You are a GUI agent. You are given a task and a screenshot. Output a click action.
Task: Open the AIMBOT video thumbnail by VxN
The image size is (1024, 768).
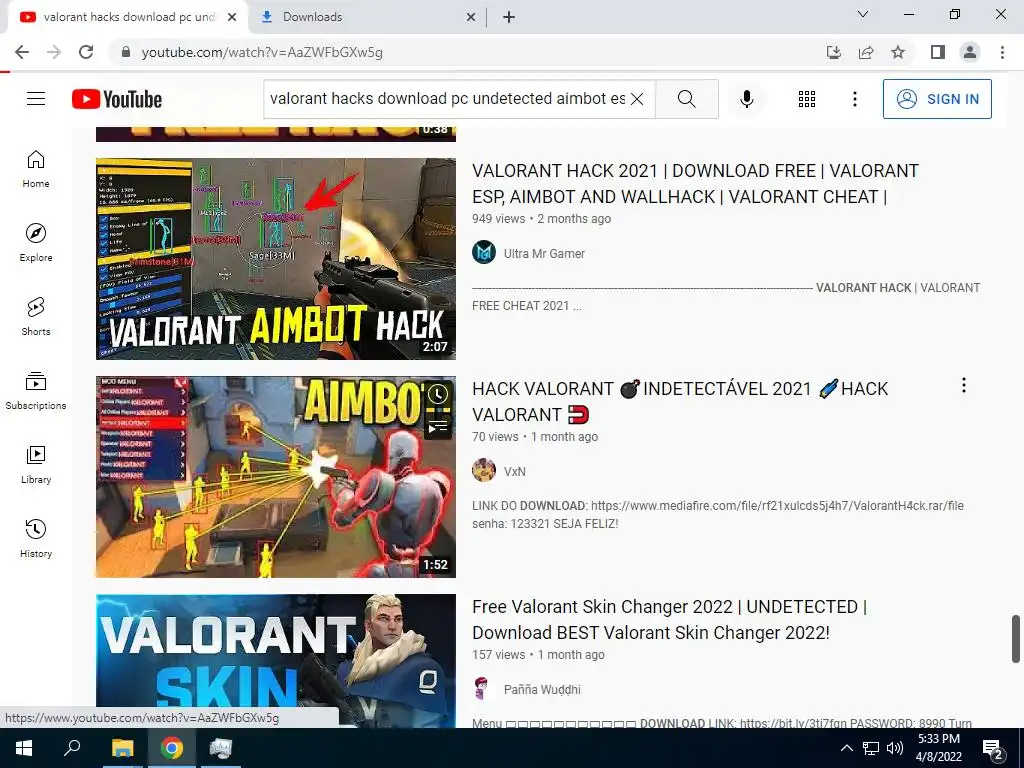pos(276,477)
